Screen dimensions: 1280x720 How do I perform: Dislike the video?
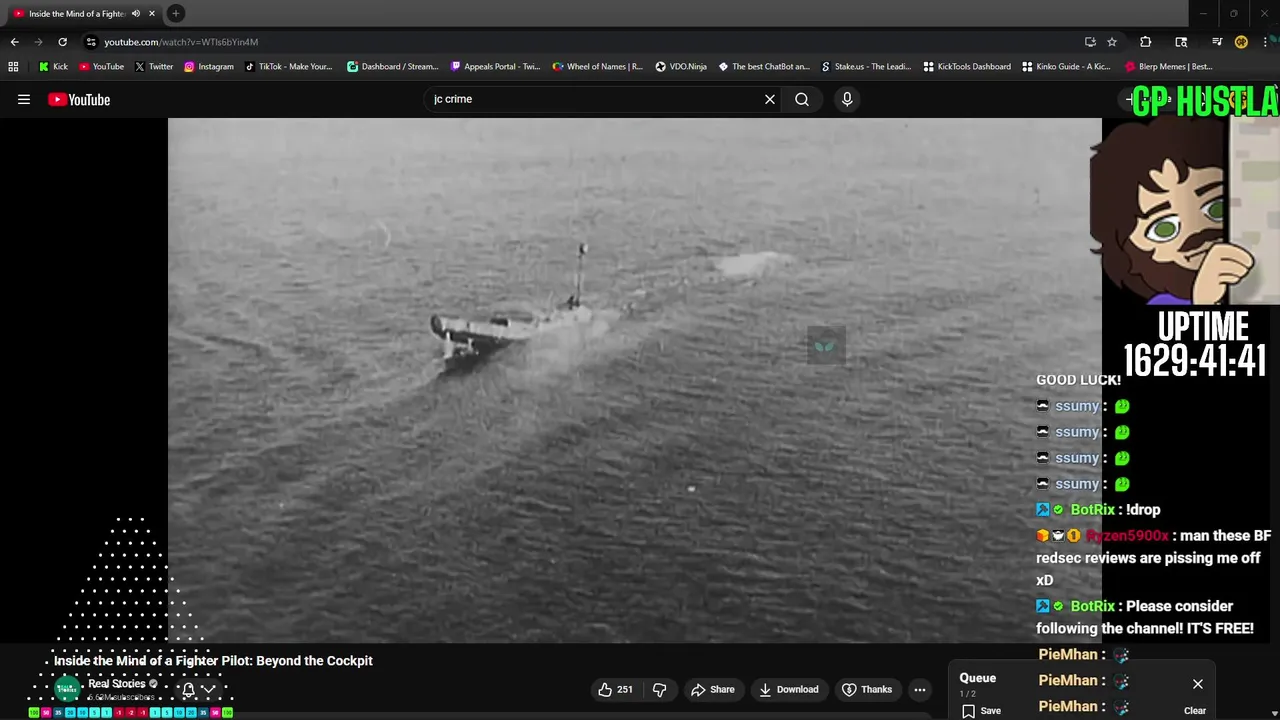660,689
